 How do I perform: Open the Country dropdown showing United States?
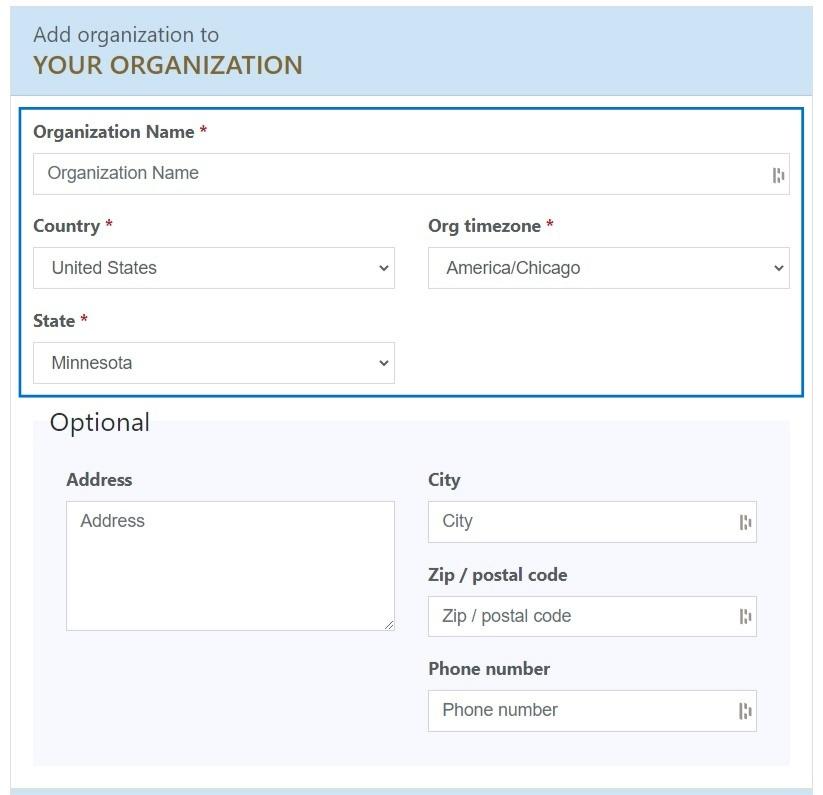click(x=214, y=268)
